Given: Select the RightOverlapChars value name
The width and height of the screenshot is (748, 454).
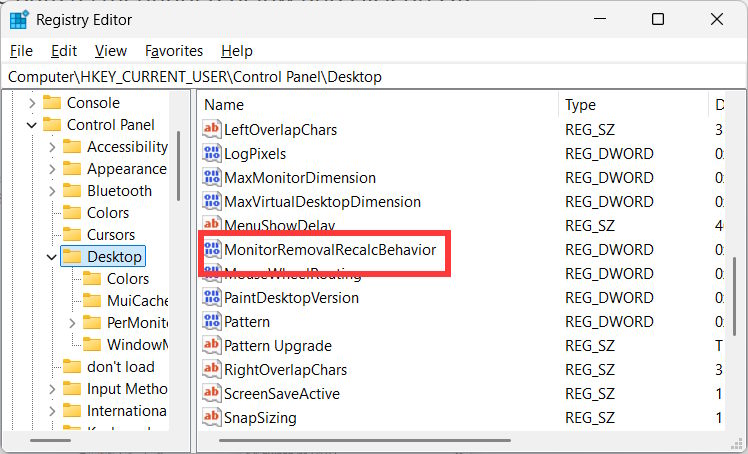Looking at the screenshot, I should 286,370.
